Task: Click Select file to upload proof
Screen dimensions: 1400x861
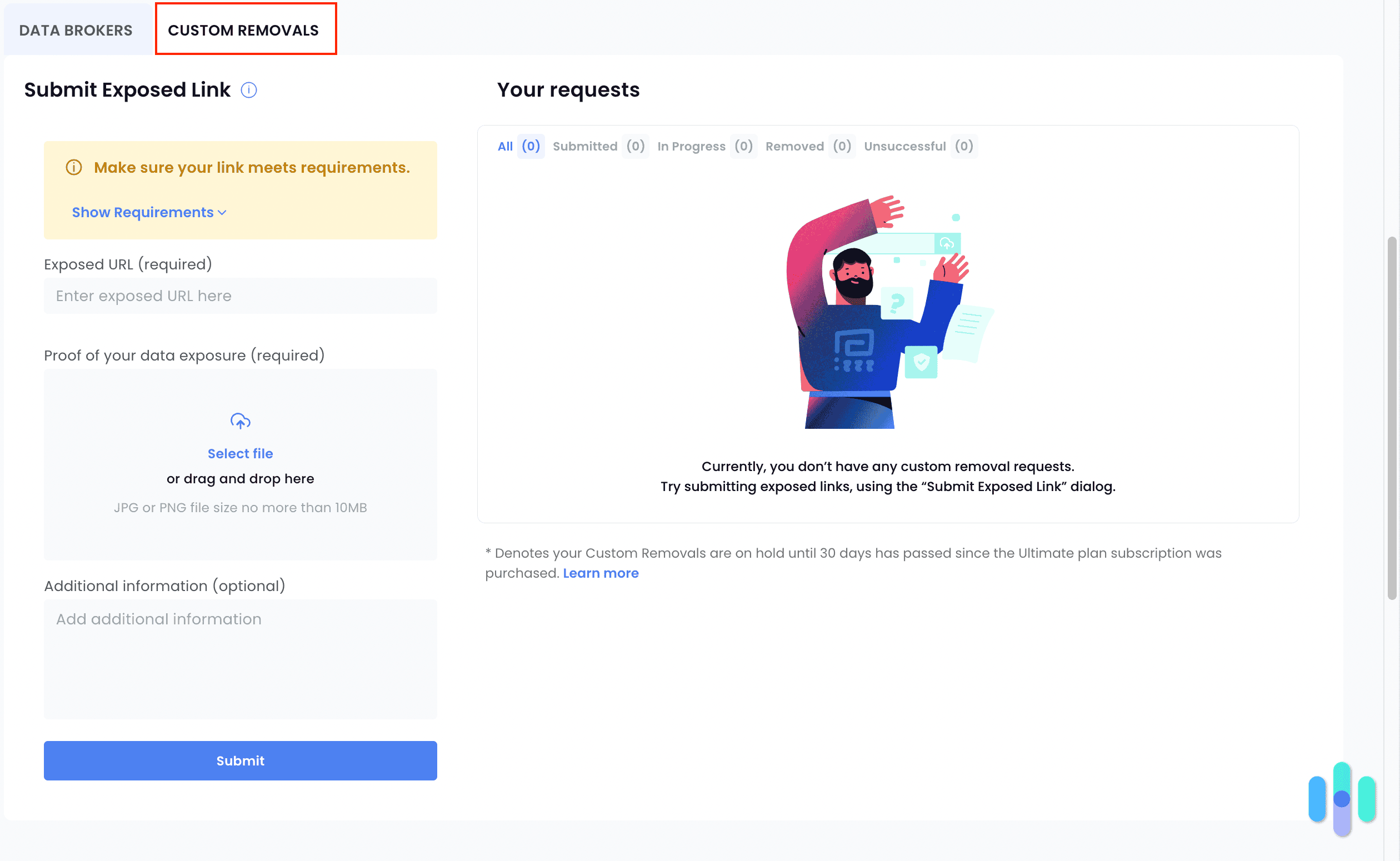Action: (x=239, y=453)
